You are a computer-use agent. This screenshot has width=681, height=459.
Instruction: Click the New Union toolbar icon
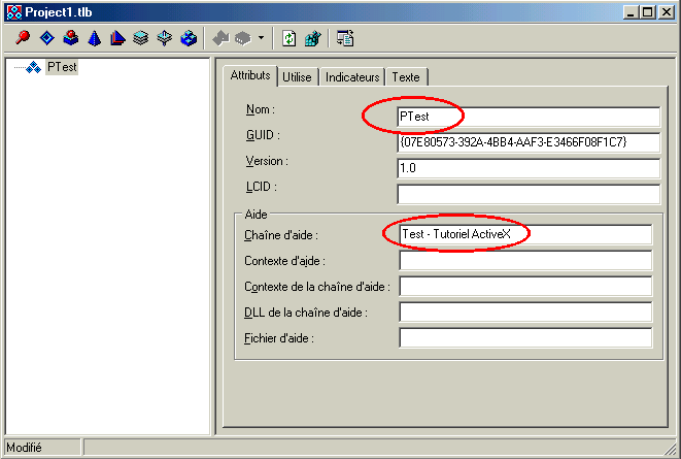coord(165,39)
